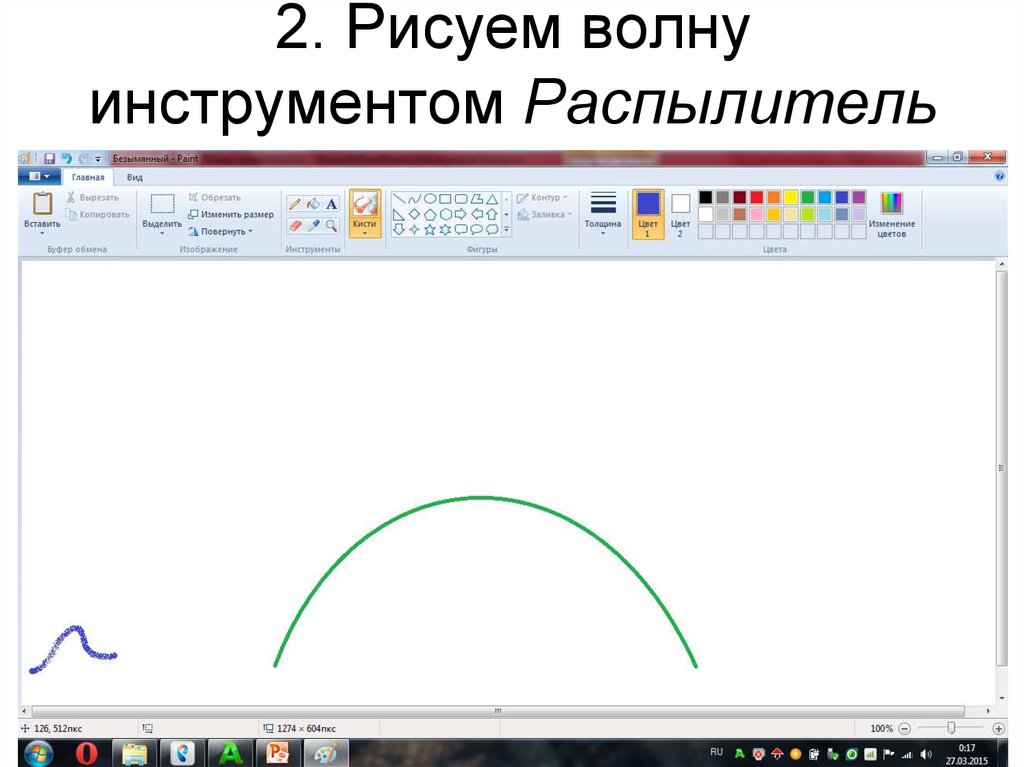Select the rectangle shape in Фигуры gallery
1024x767 pixels.
pos(443,198)
